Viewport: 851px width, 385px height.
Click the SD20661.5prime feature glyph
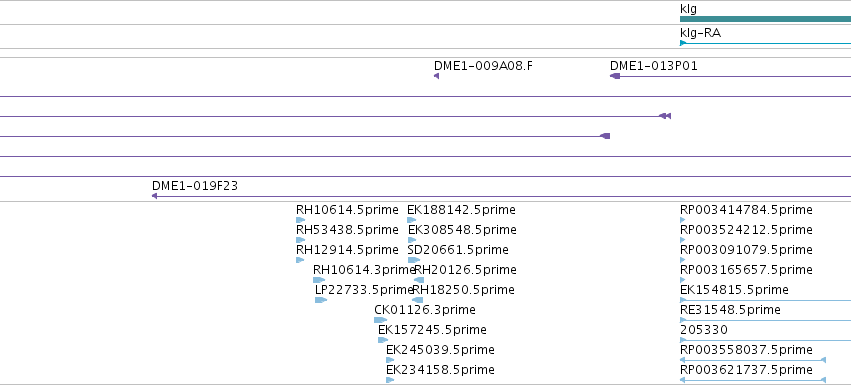coord(414,260)
